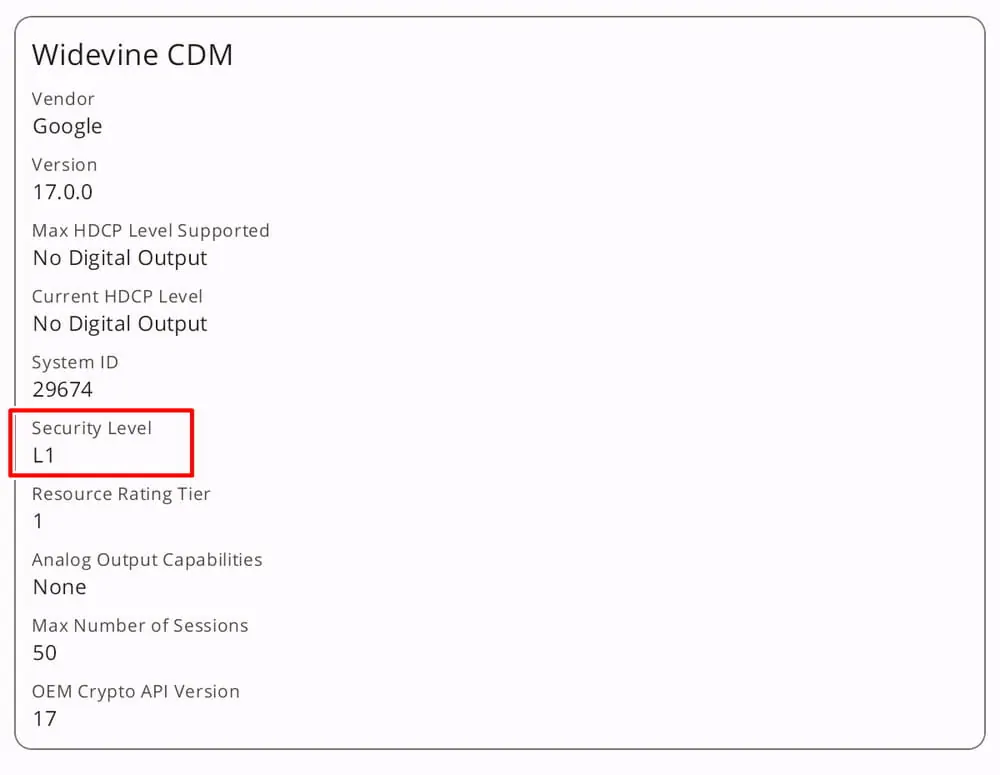The image size is (1000, 775).
Task: Click the Google vendor value
Action: 67,126
